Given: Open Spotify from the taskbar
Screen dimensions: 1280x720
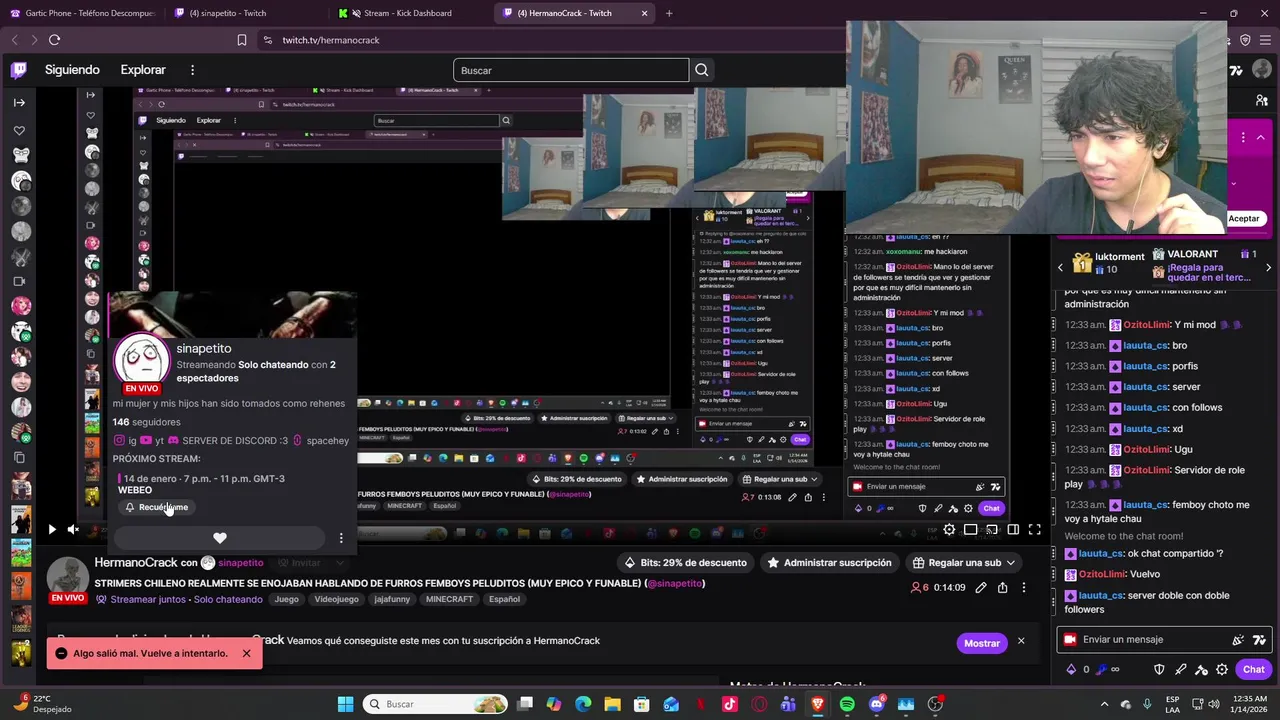Looking at the screenshot, I should [847, 704].
